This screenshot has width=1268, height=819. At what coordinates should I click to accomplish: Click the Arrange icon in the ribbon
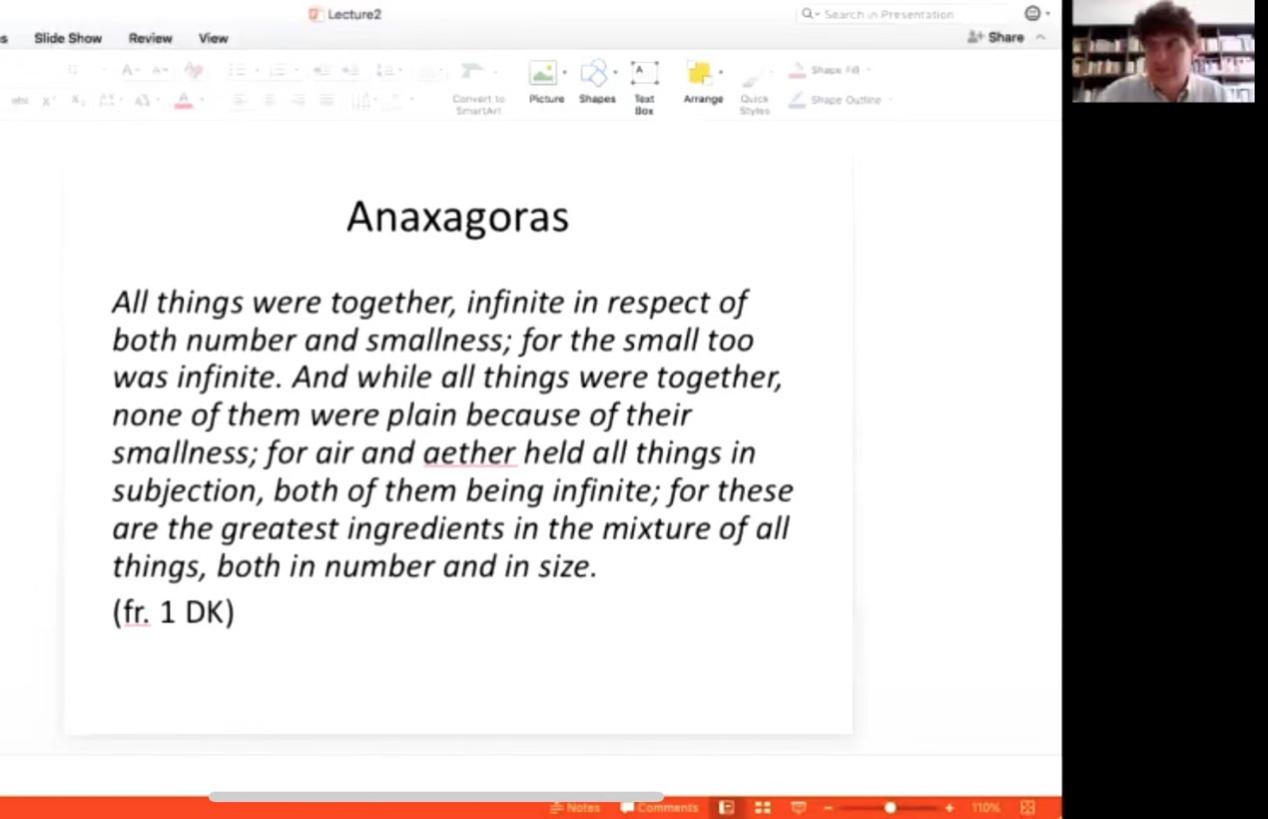point(700,73)
